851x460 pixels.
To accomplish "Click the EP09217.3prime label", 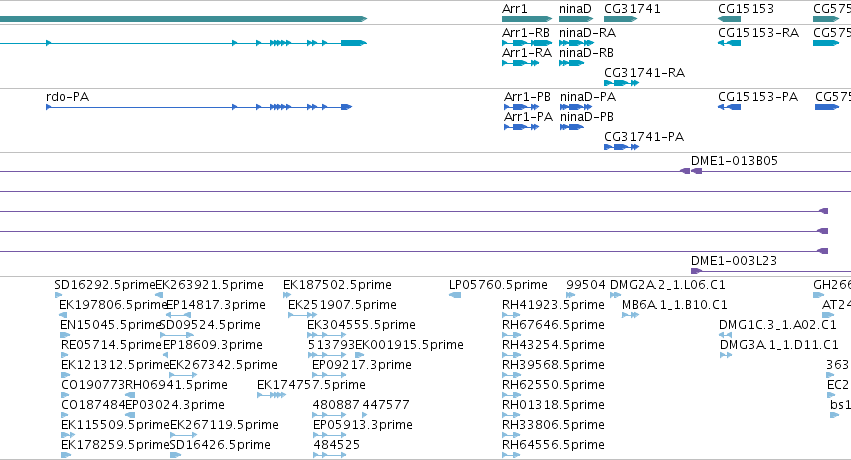I will (x=361, y=365).
